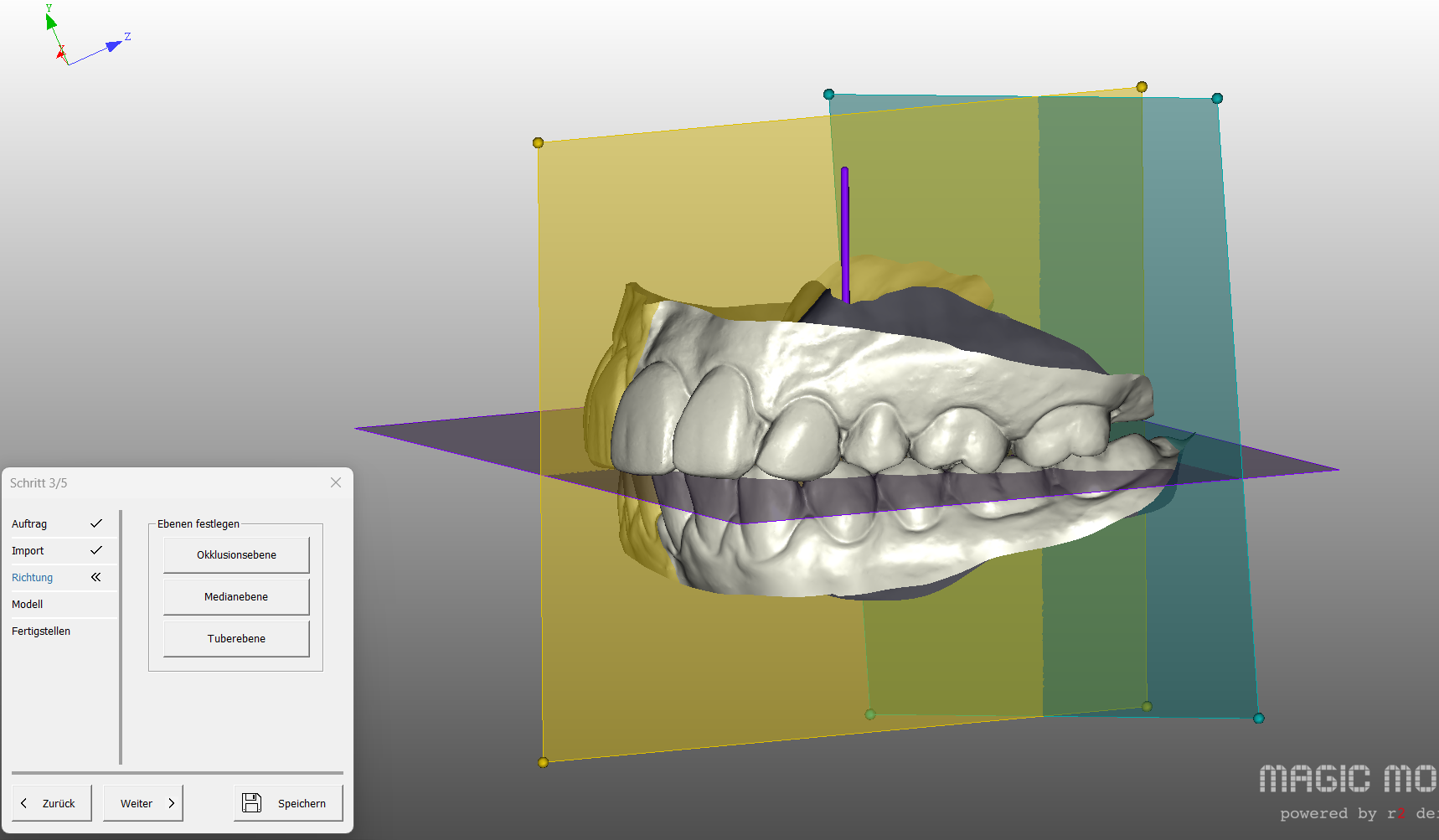The width and height of the screenshot is (1439, 840).
Task: Select the teal plane's top-left corner handle
Action: pos(828,95)
